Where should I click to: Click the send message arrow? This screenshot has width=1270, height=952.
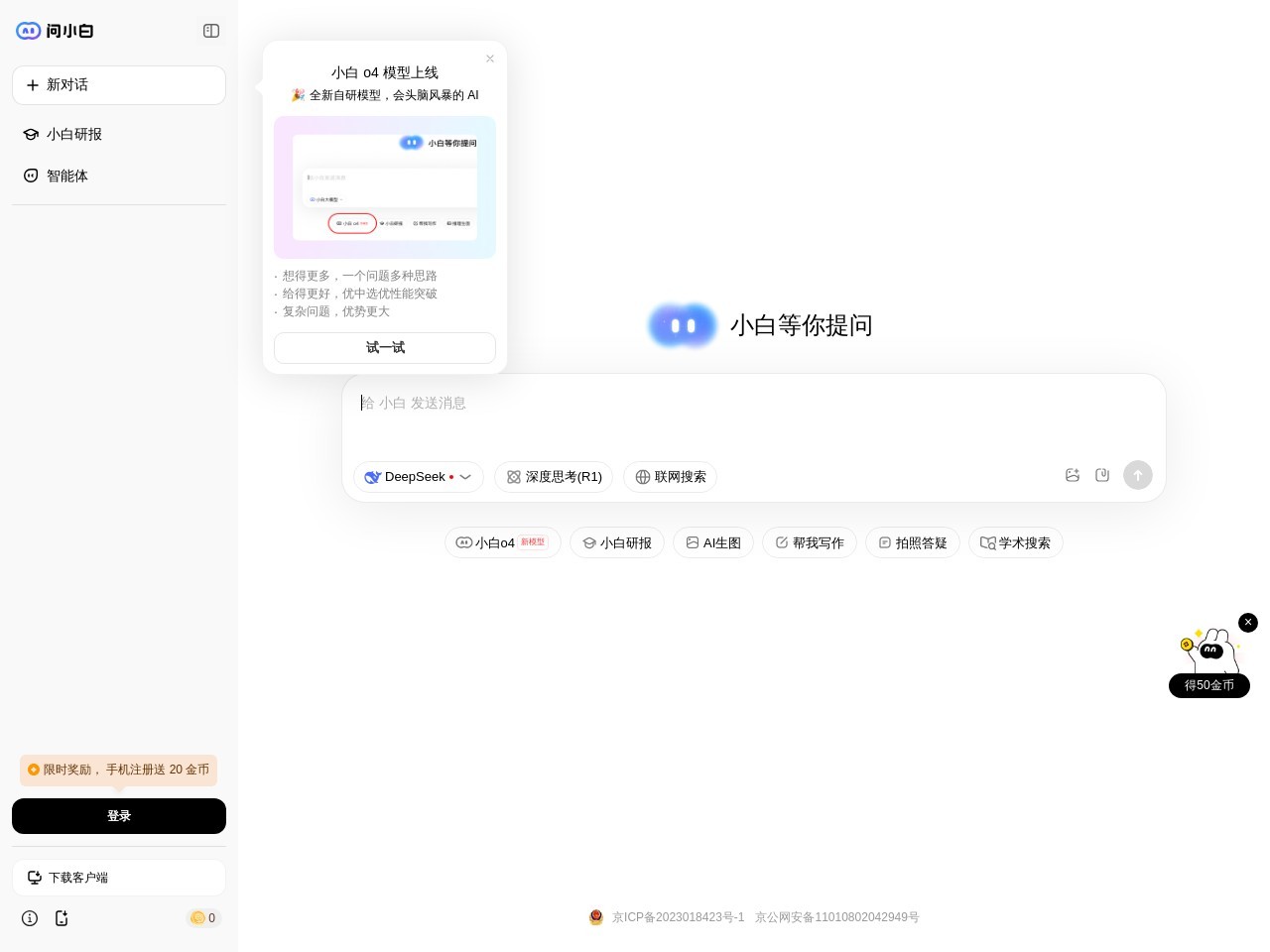pyautogui.click(x=1138, y=475)
